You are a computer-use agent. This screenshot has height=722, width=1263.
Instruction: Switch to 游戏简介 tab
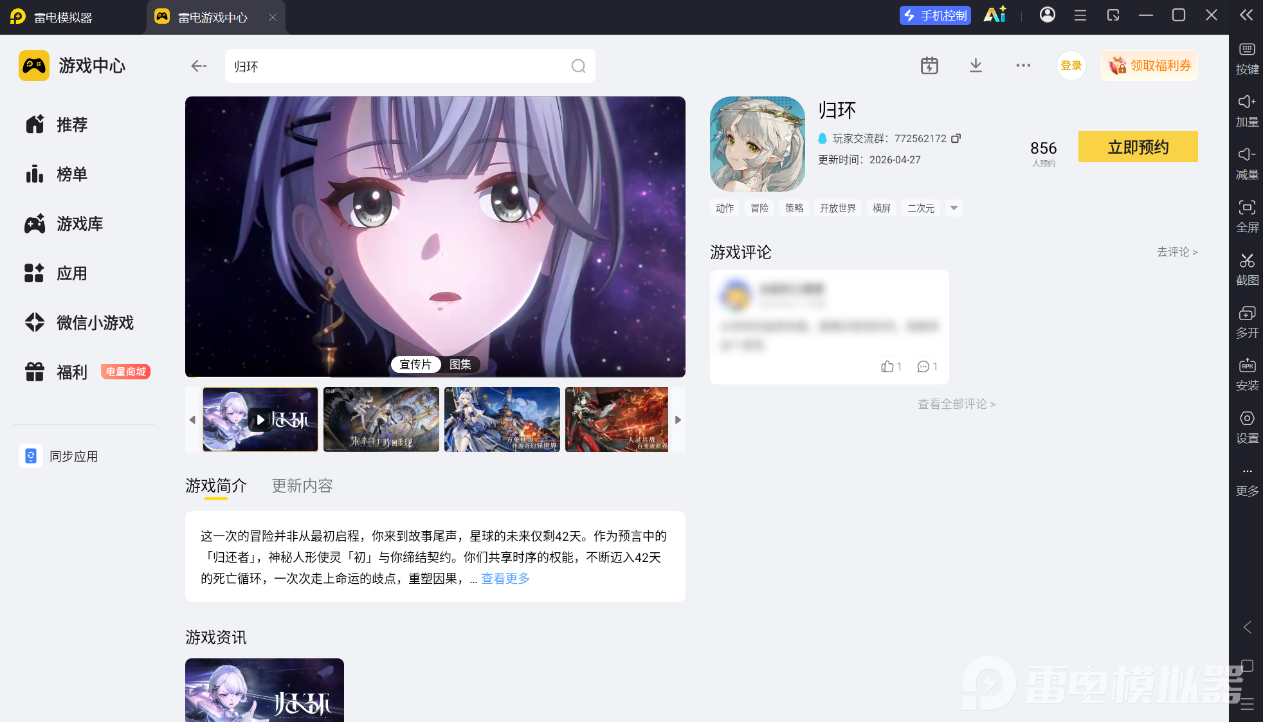pos(216,486)
